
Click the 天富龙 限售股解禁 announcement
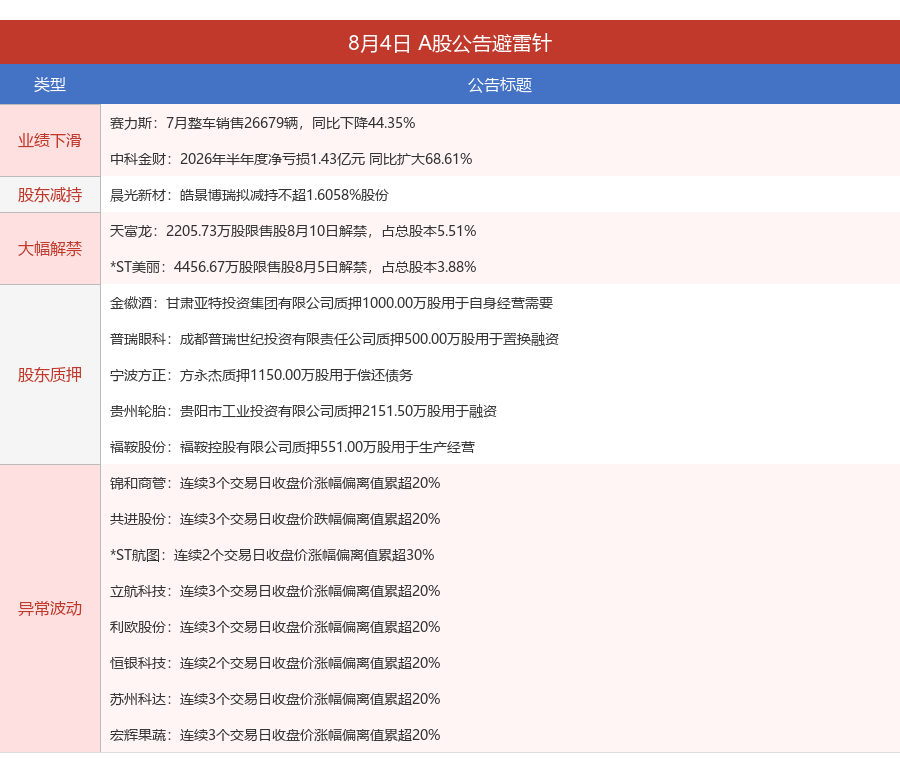293,231
